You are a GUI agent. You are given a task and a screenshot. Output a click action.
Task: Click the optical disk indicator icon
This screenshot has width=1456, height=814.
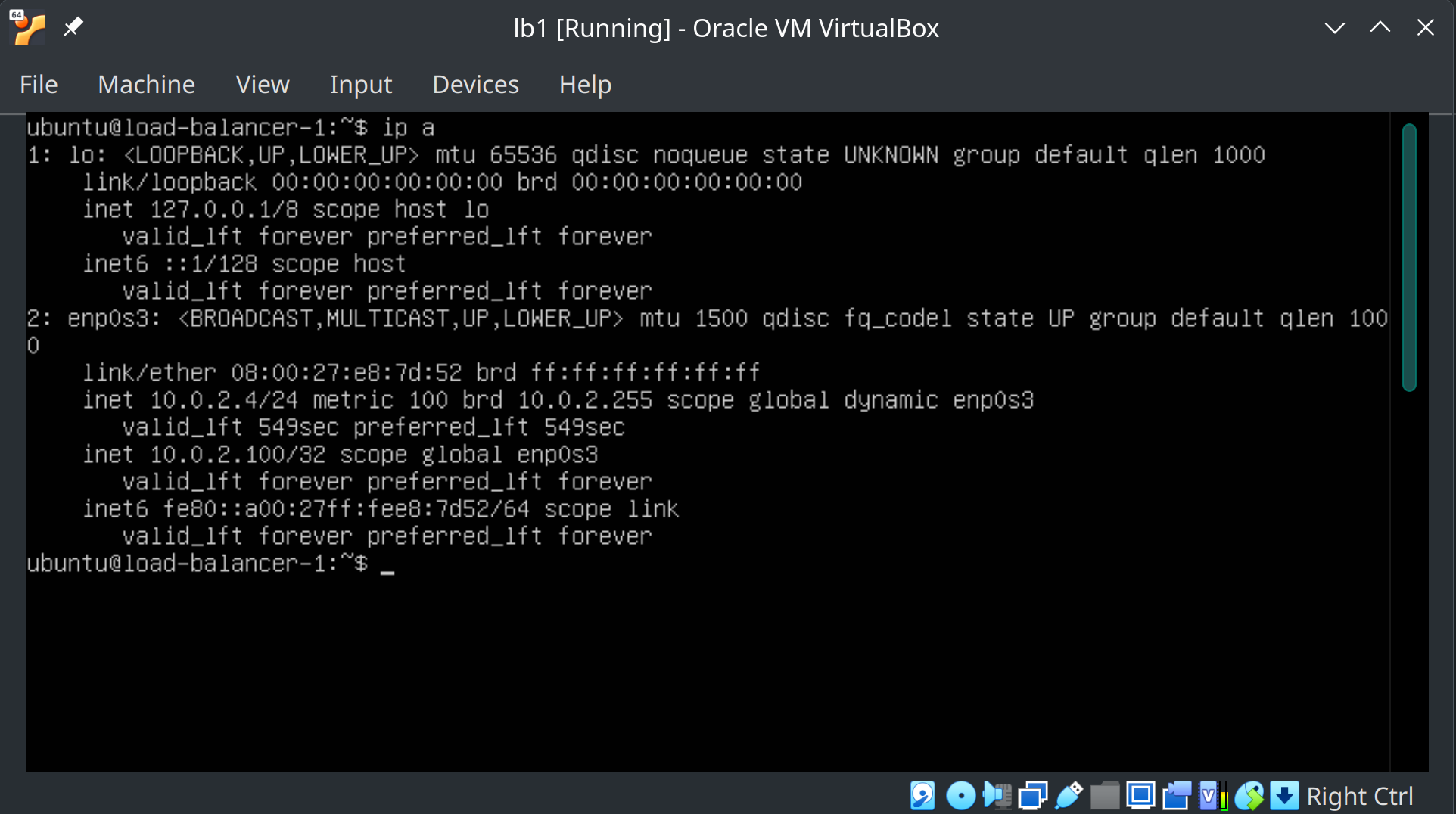pos(961,796)
